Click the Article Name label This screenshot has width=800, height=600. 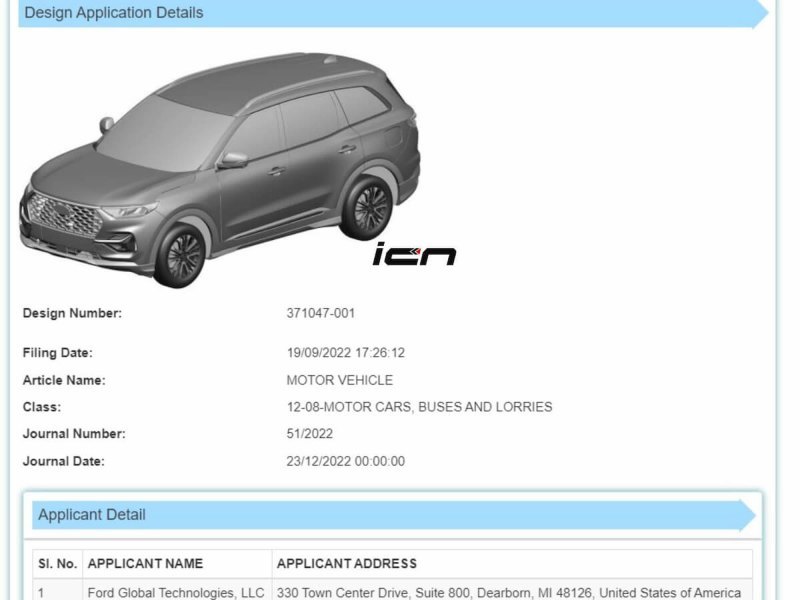[64, 380]
